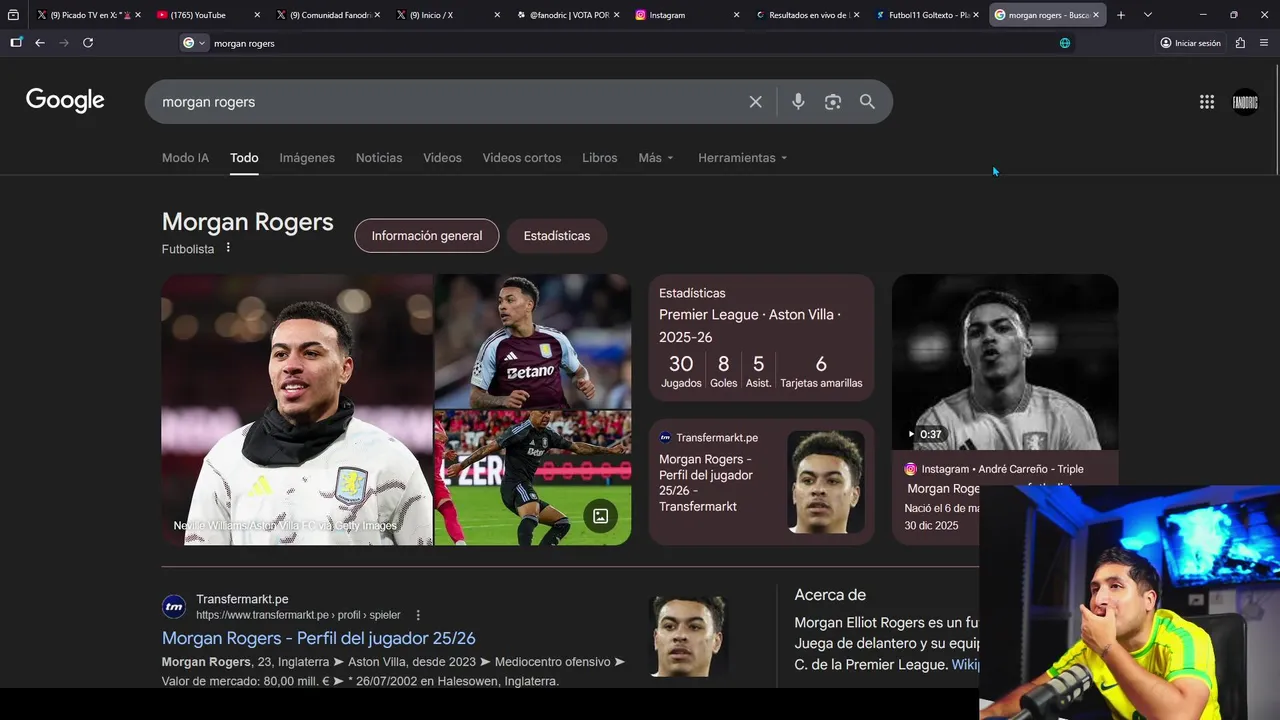Open the image gallery icon on the photos
This screenshot has height=720, width=1280.
(x=600, y=516)
